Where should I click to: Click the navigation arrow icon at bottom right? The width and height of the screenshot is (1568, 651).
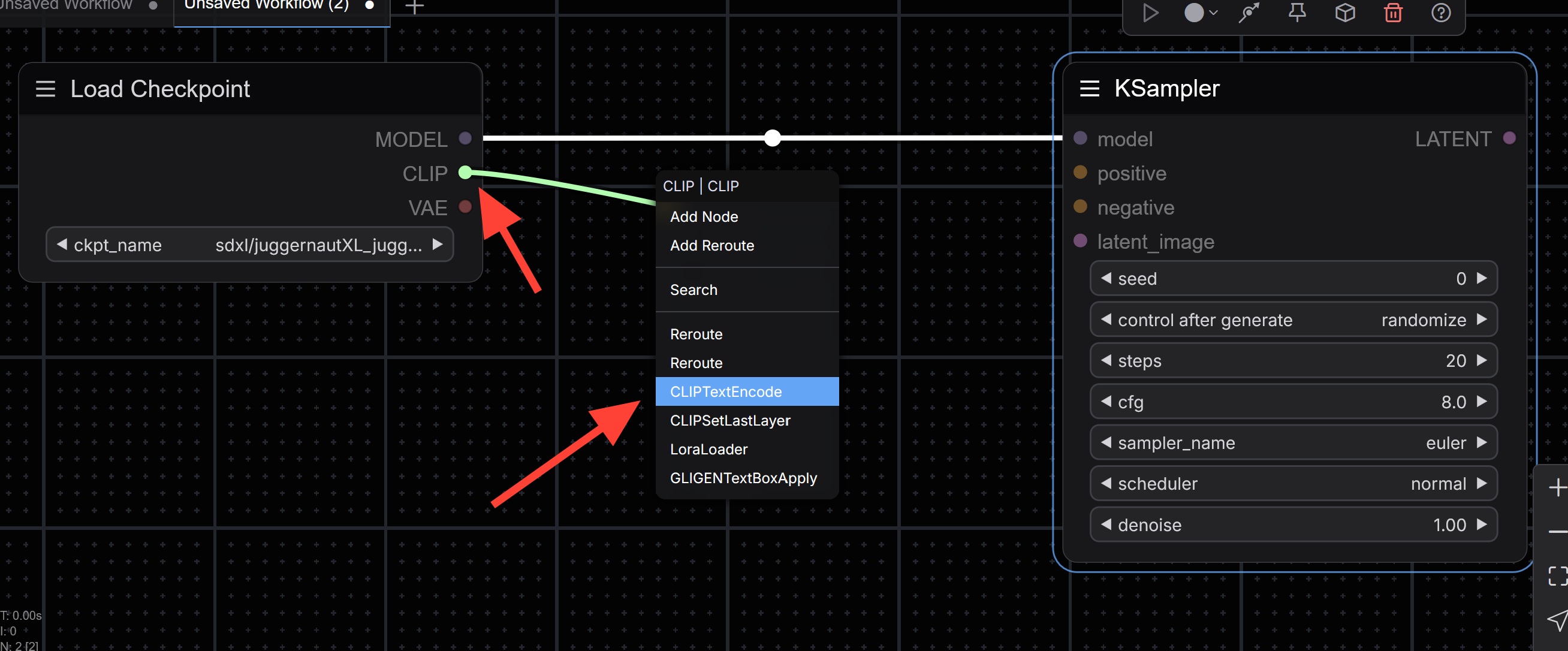pyautogui.click(x=1557, y=620)
